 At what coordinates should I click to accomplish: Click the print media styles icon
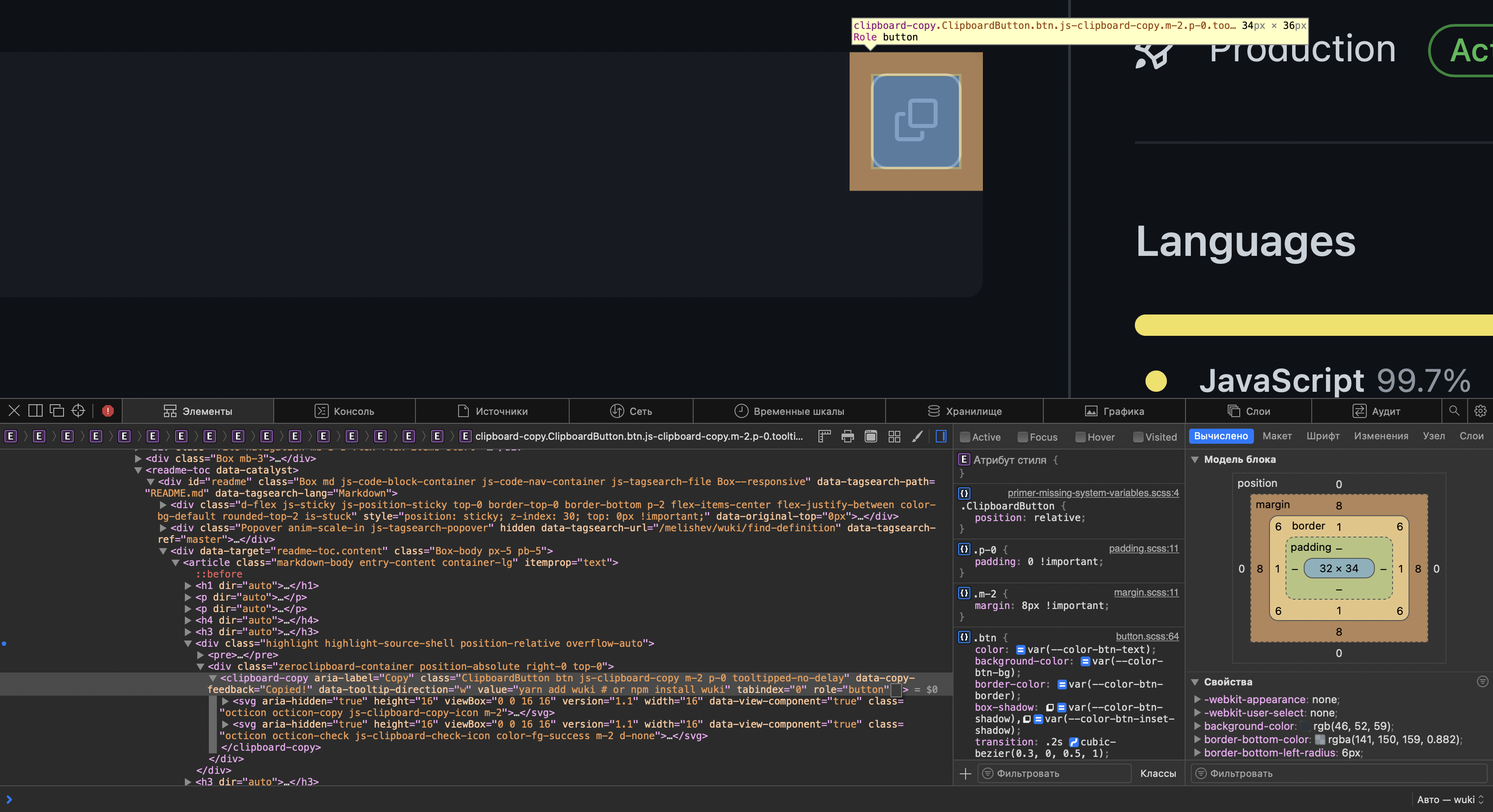coord(847,437)
